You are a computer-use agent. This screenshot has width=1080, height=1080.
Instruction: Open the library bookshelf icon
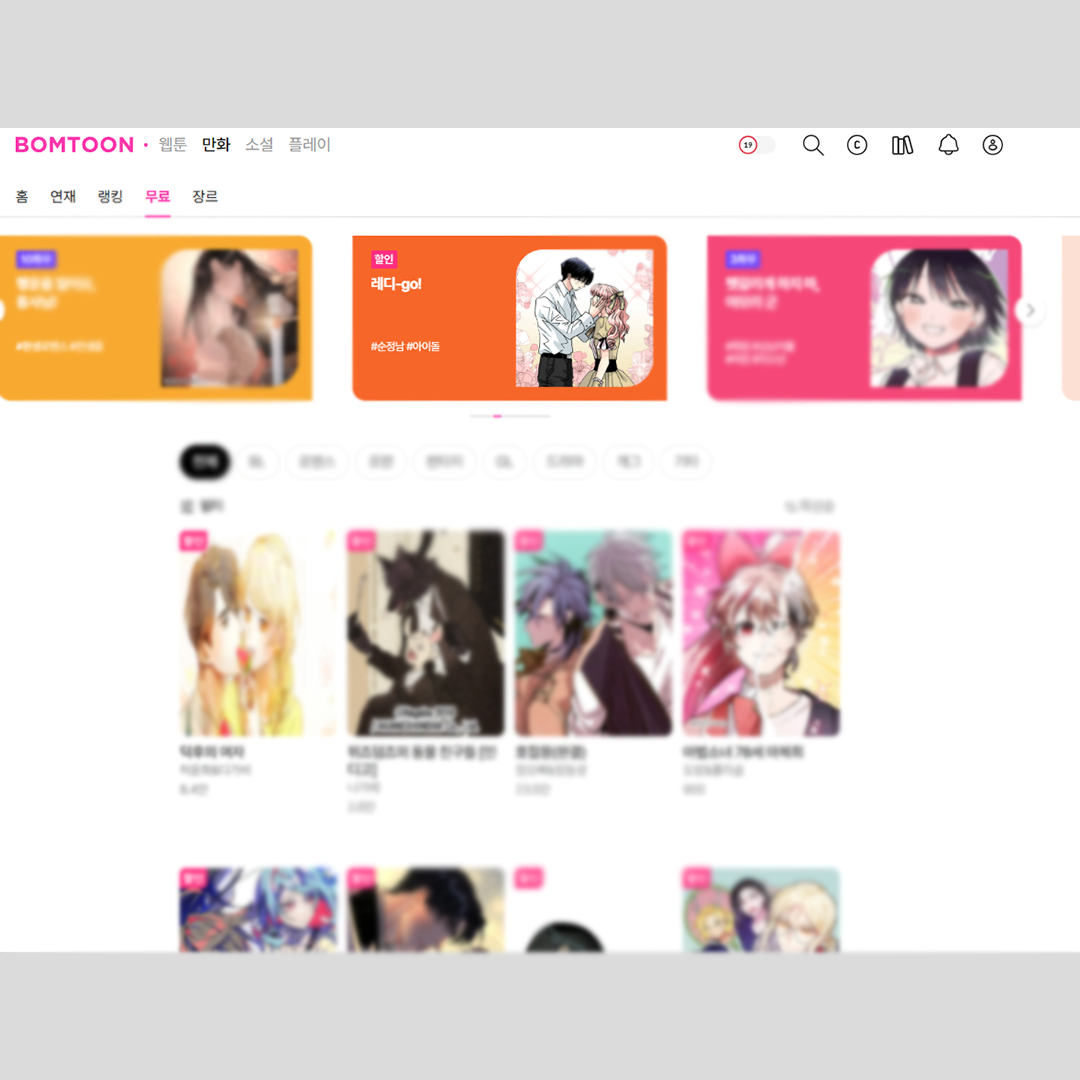[x=902, y=145]
